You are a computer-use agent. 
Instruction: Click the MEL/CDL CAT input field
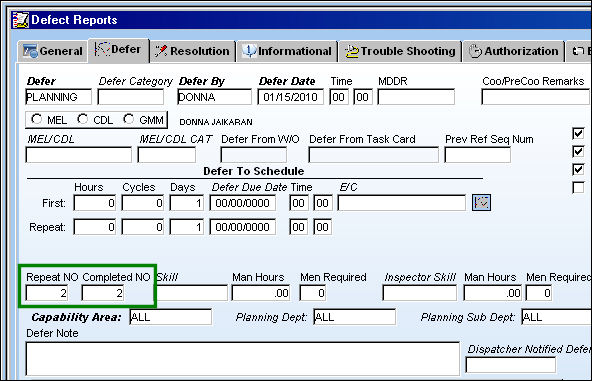tap(166, 155)
